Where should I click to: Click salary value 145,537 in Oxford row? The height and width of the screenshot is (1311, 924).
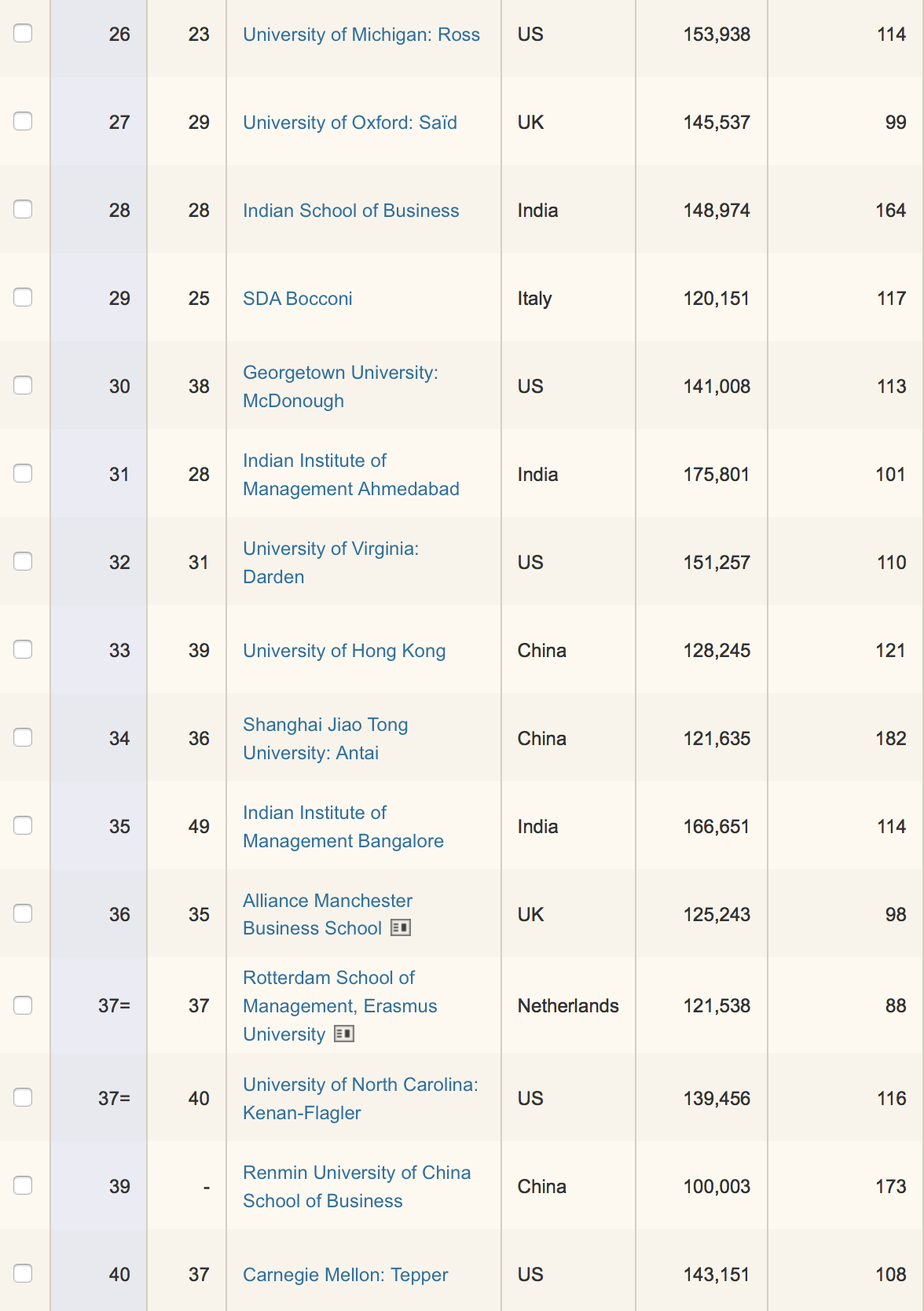[x=717, y=123]
